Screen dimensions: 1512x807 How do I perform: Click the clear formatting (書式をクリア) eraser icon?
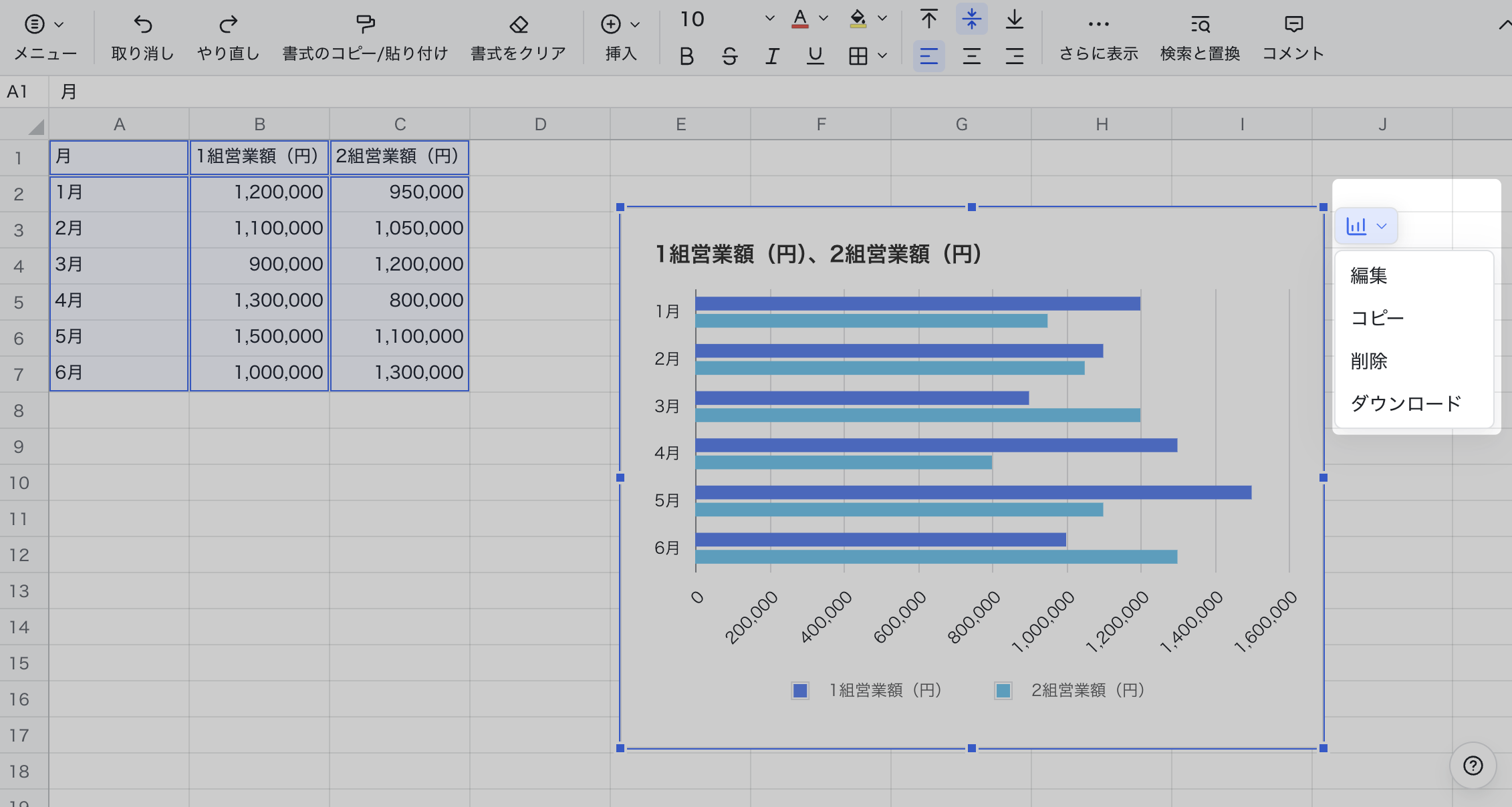(519, 25)
